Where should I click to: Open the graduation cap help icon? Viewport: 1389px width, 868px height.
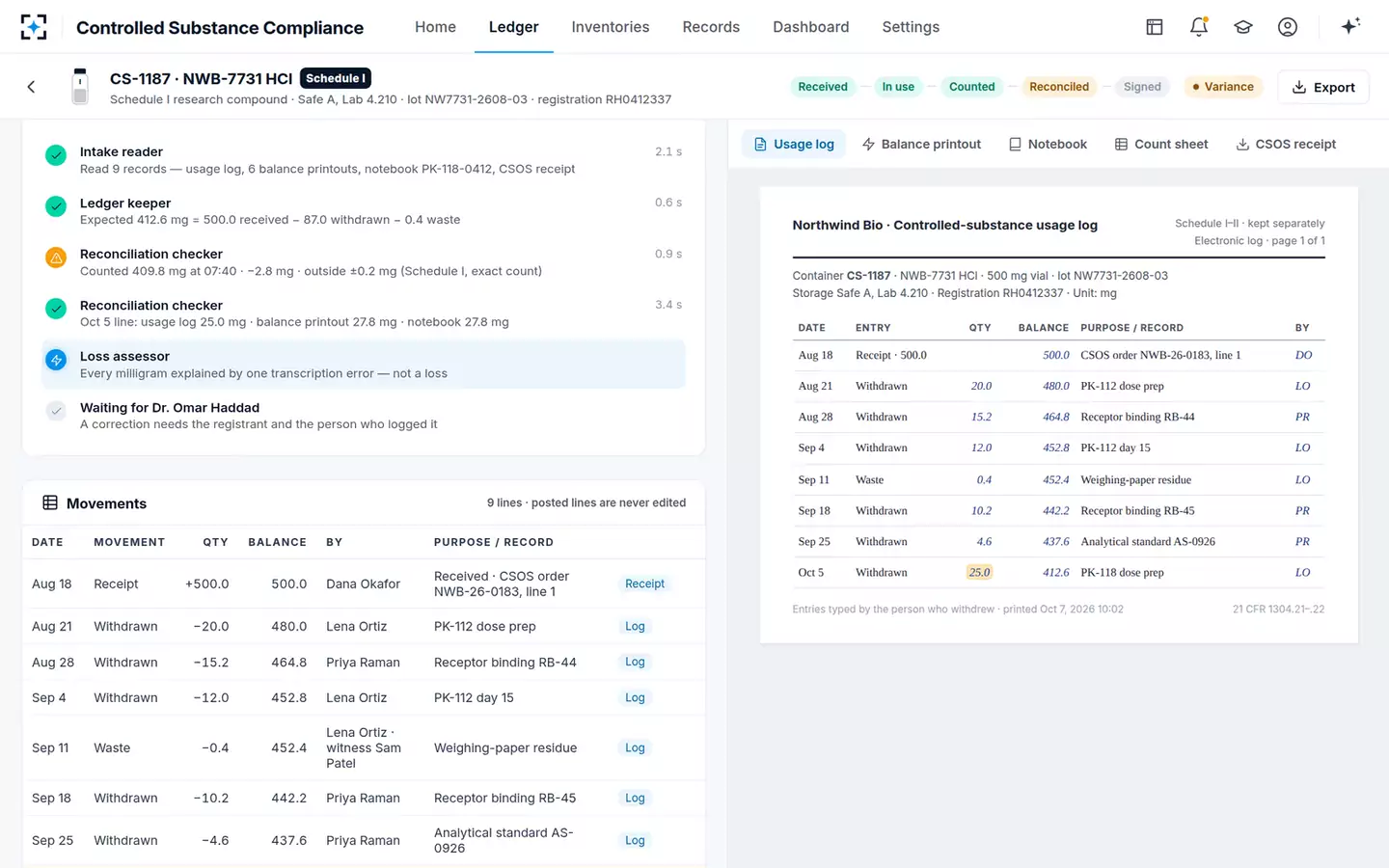pos(1243,27)
